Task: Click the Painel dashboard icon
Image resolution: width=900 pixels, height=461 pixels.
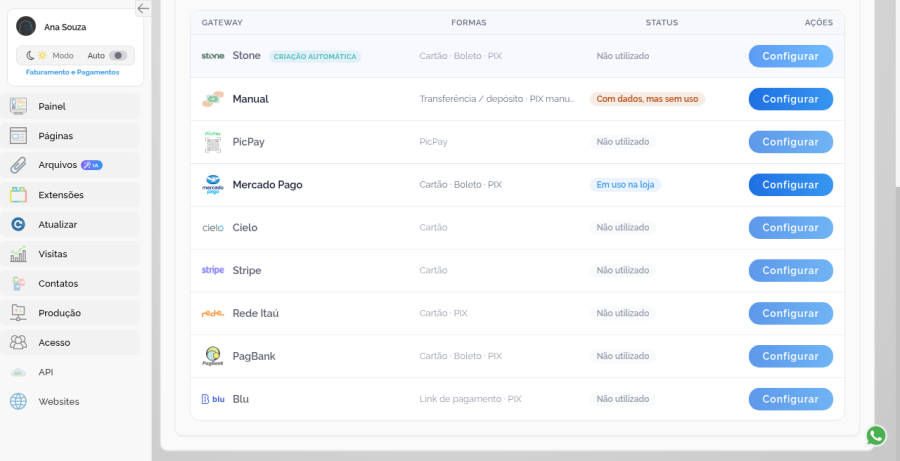Action: pos(18,106)
